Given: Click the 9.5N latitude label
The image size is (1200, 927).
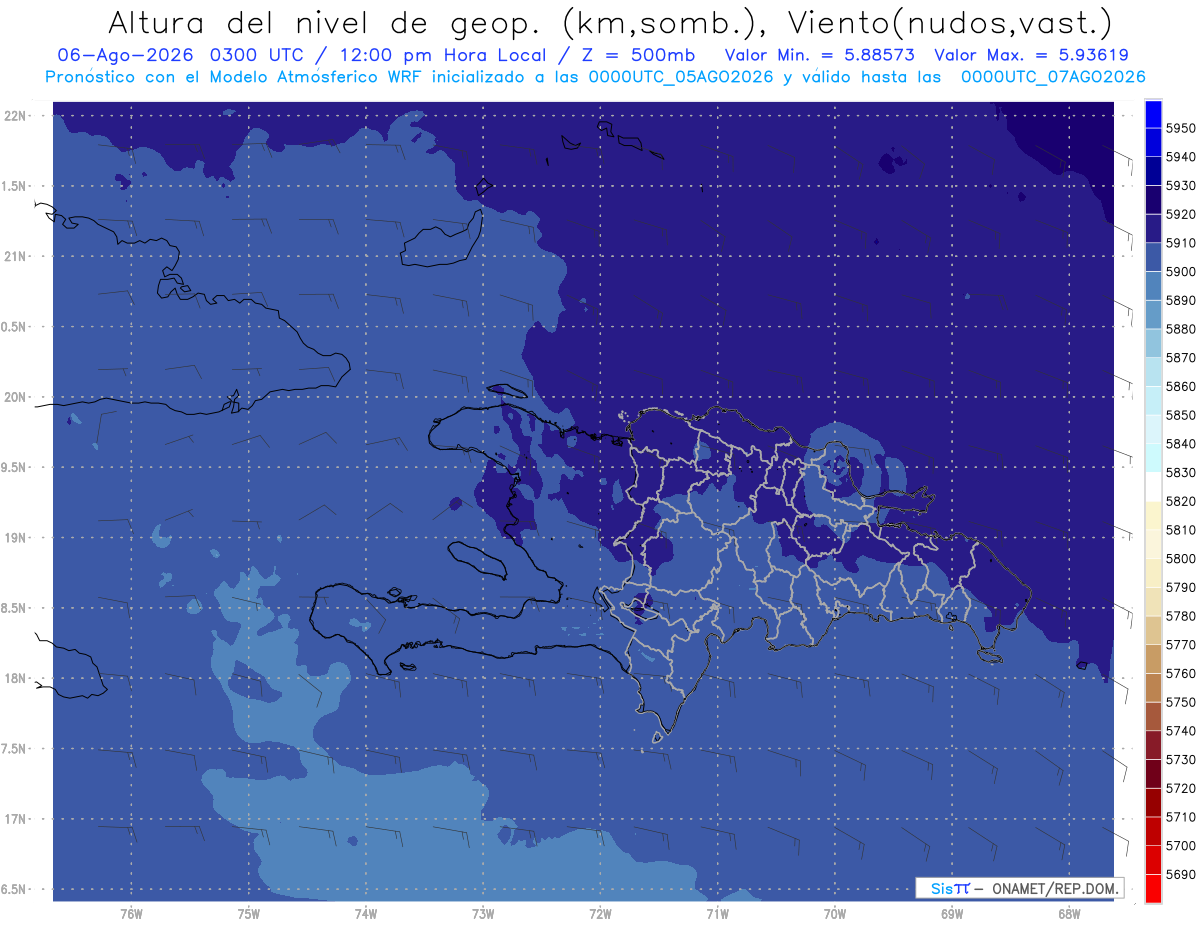Looking at the screenshot, I should click(x=15, y=468).
